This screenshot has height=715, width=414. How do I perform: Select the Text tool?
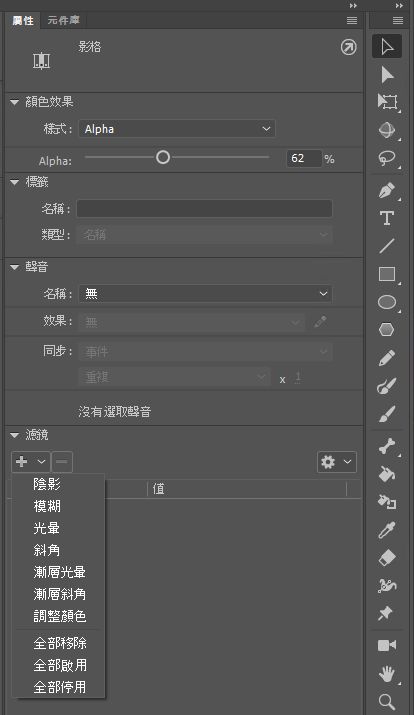(387, 218)
